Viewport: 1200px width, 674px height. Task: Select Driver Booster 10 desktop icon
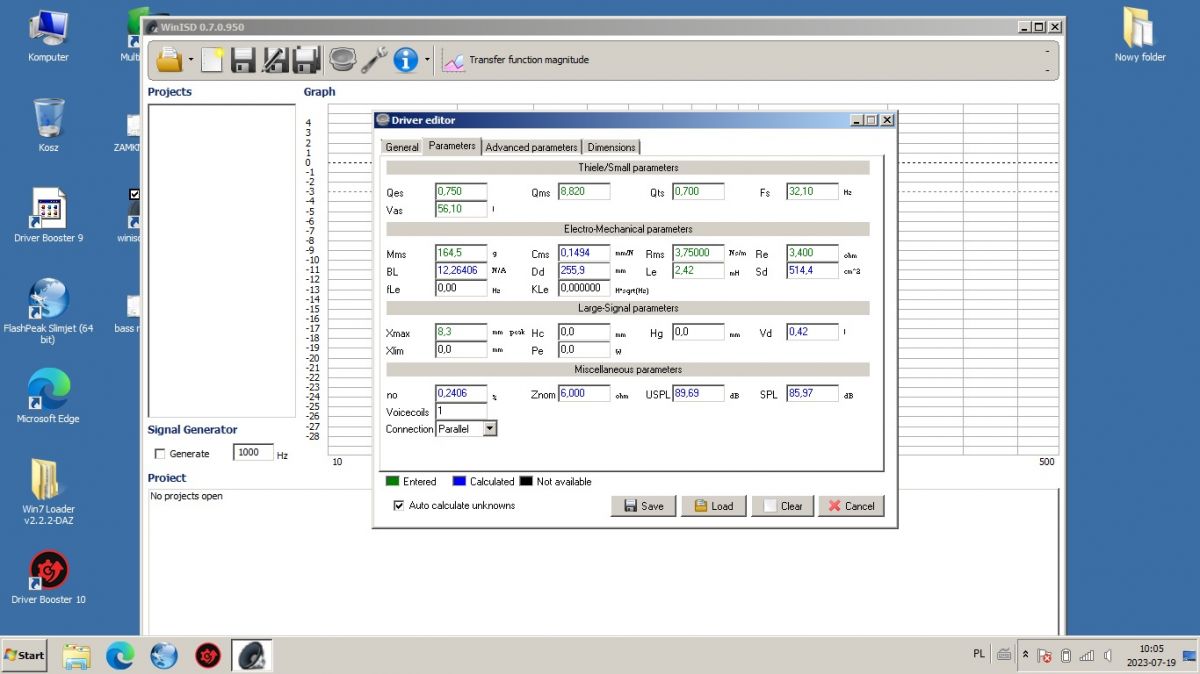click(x=48, y=577)
